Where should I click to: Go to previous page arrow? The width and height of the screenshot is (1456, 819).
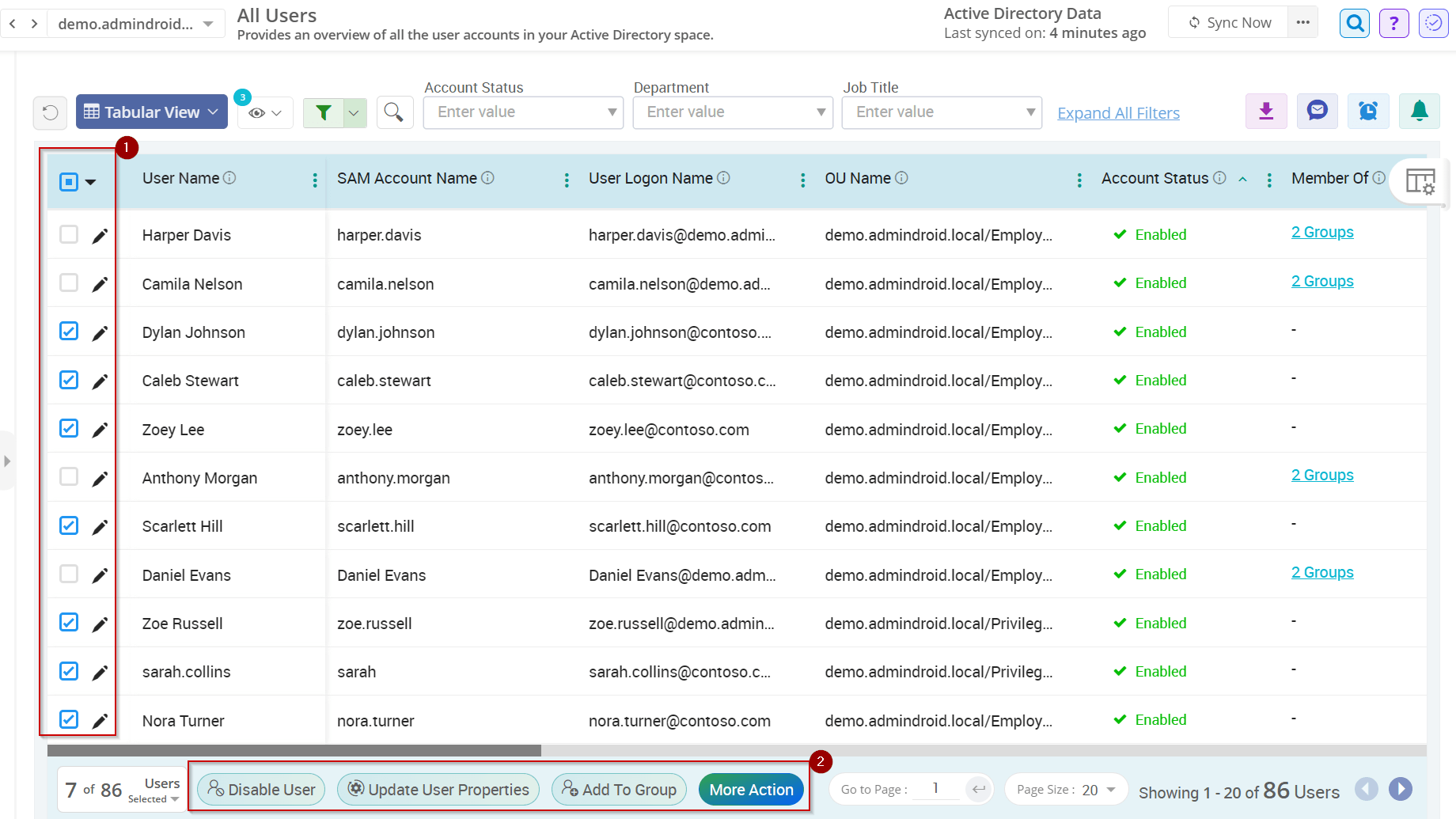tap(1366, 789)
